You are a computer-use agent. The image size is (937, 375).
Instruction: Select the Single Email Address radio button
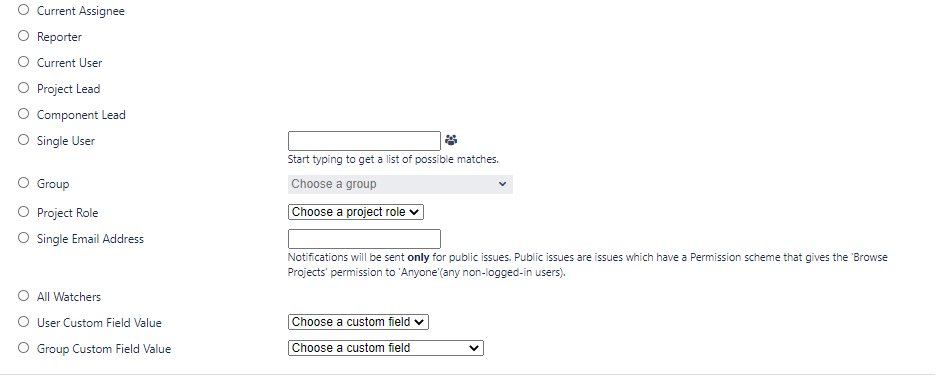coord(23,238)
